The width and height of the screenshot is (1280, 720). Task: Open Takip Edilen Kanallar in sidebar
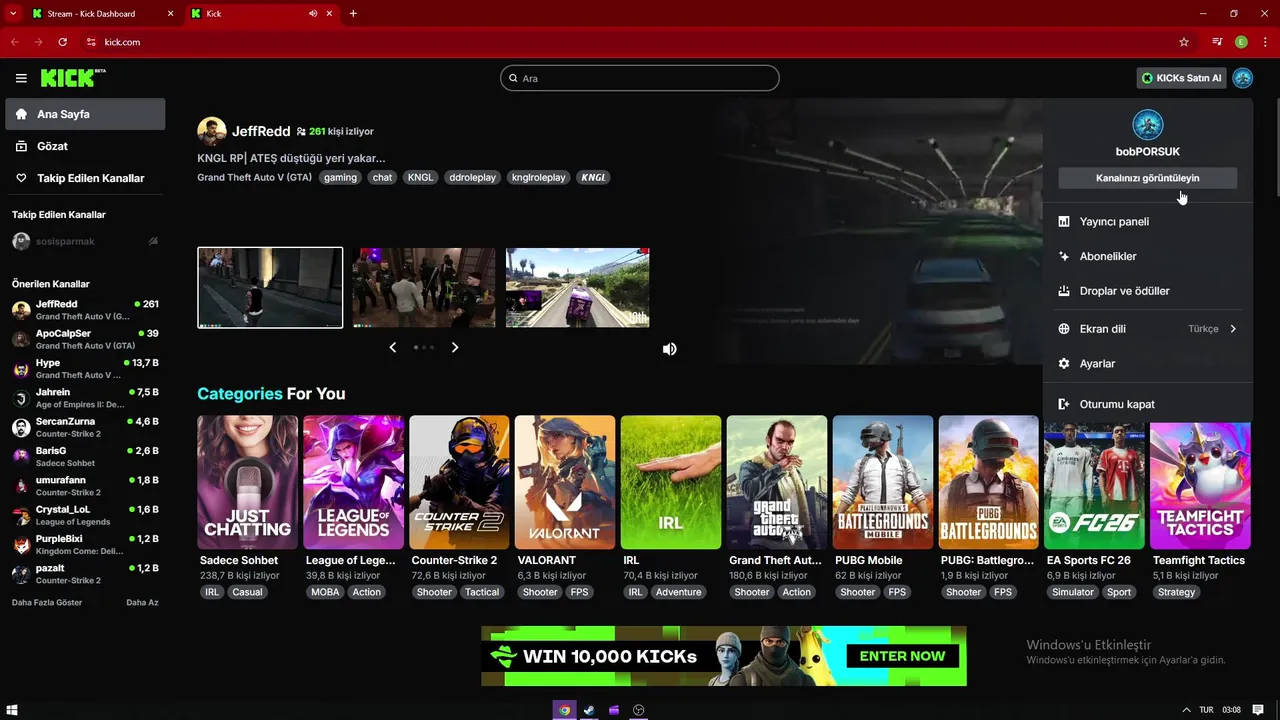point(85,178)
